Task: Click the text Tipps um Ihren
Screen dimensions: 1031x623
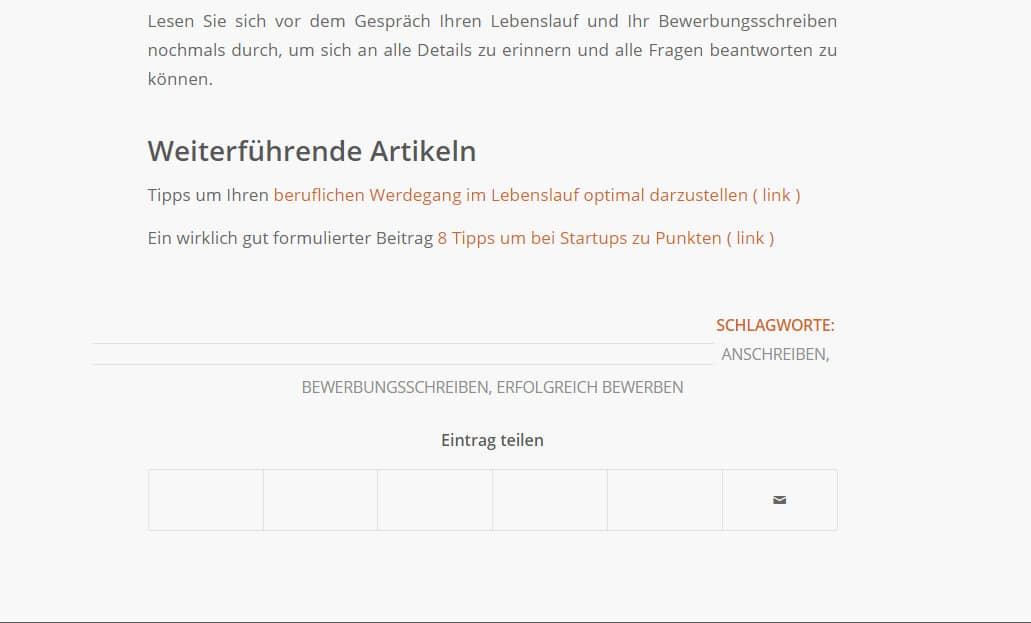Action: pyautogui.click(x=208, y=195)
